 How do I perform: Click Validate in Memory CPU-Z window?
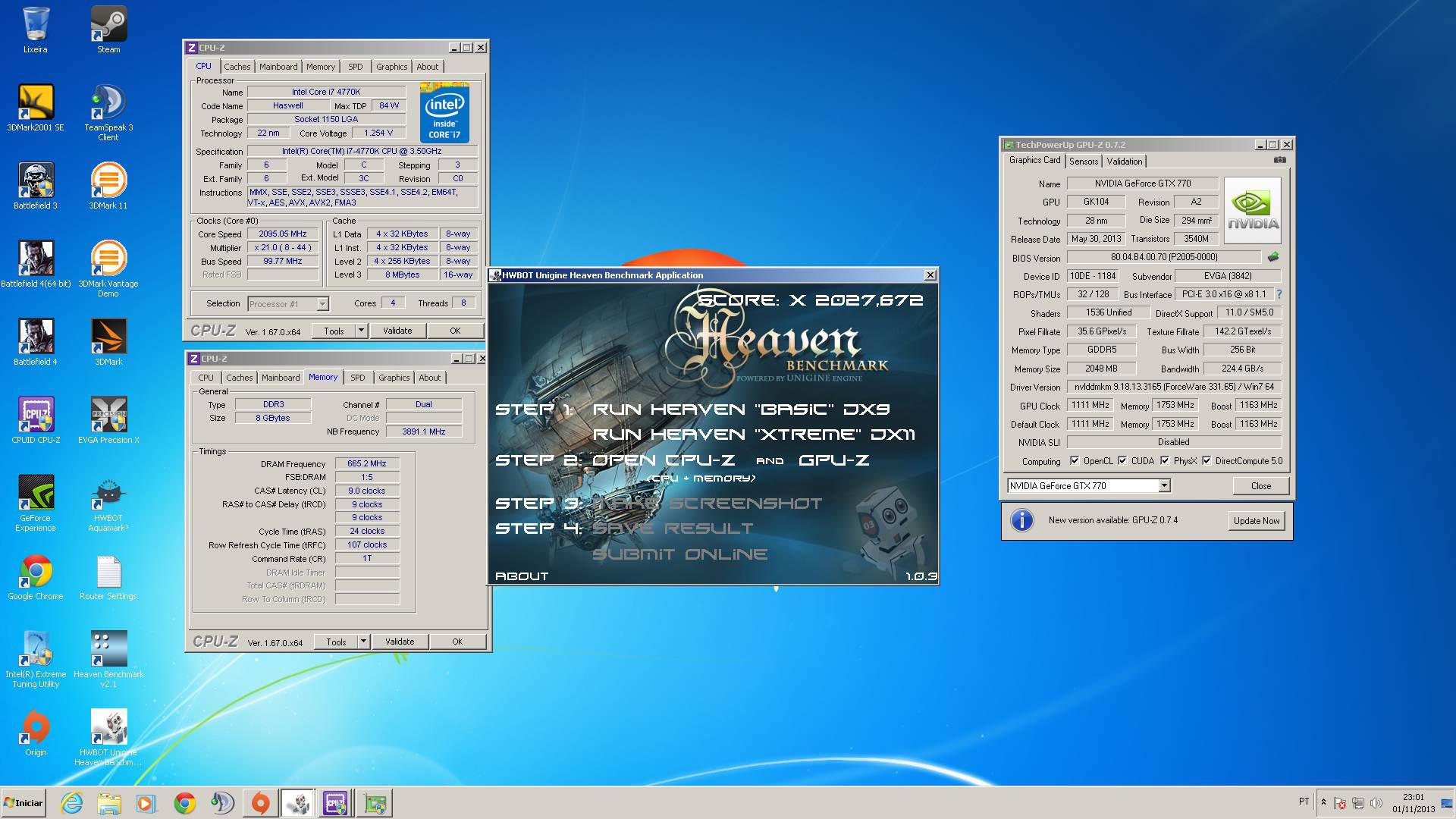[x=400, y=642]
